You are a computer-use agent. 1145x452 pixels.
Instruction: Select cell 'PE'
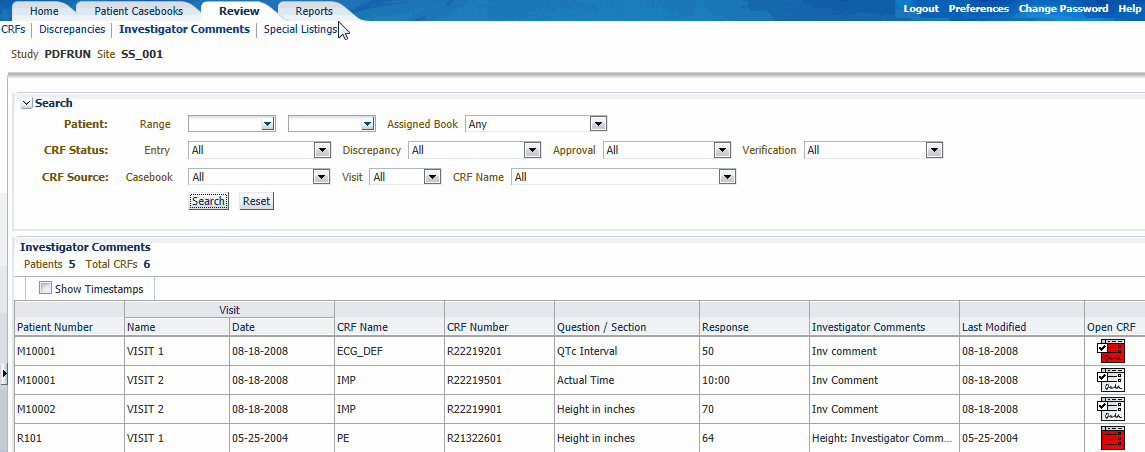tap(389, 439)
